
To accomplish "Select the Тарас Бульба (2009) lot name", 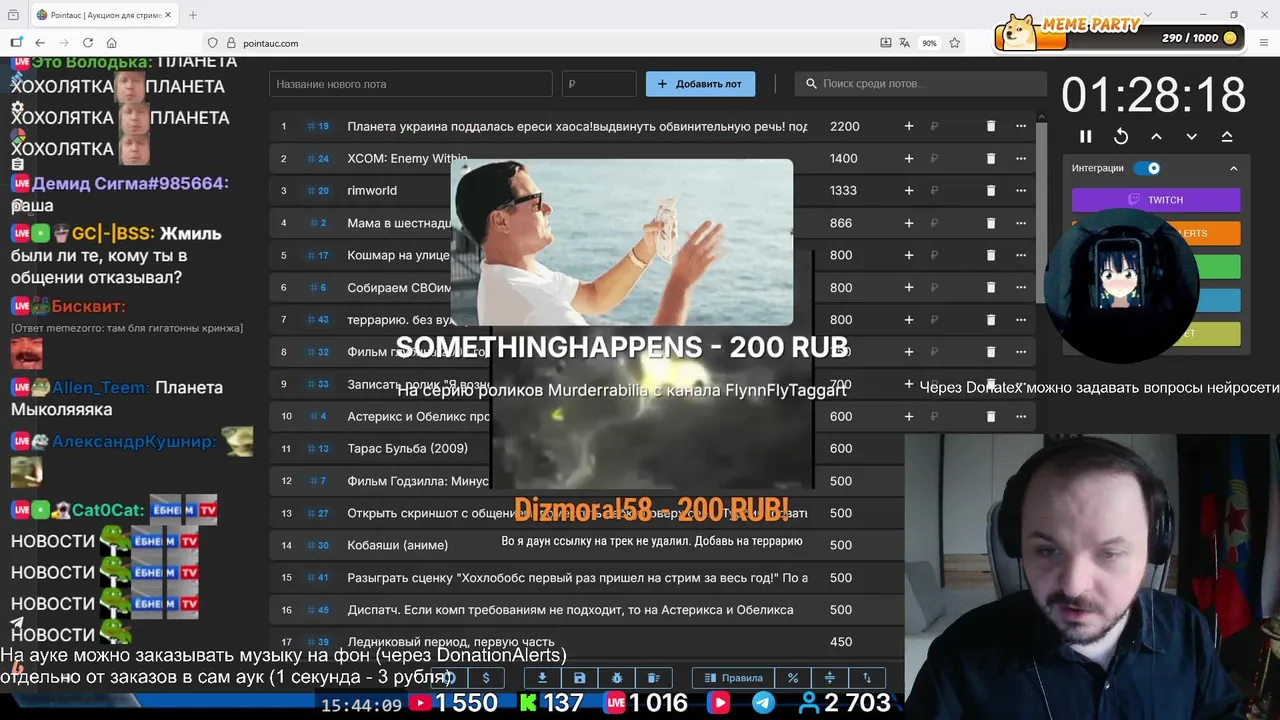I will click(407, 448).
